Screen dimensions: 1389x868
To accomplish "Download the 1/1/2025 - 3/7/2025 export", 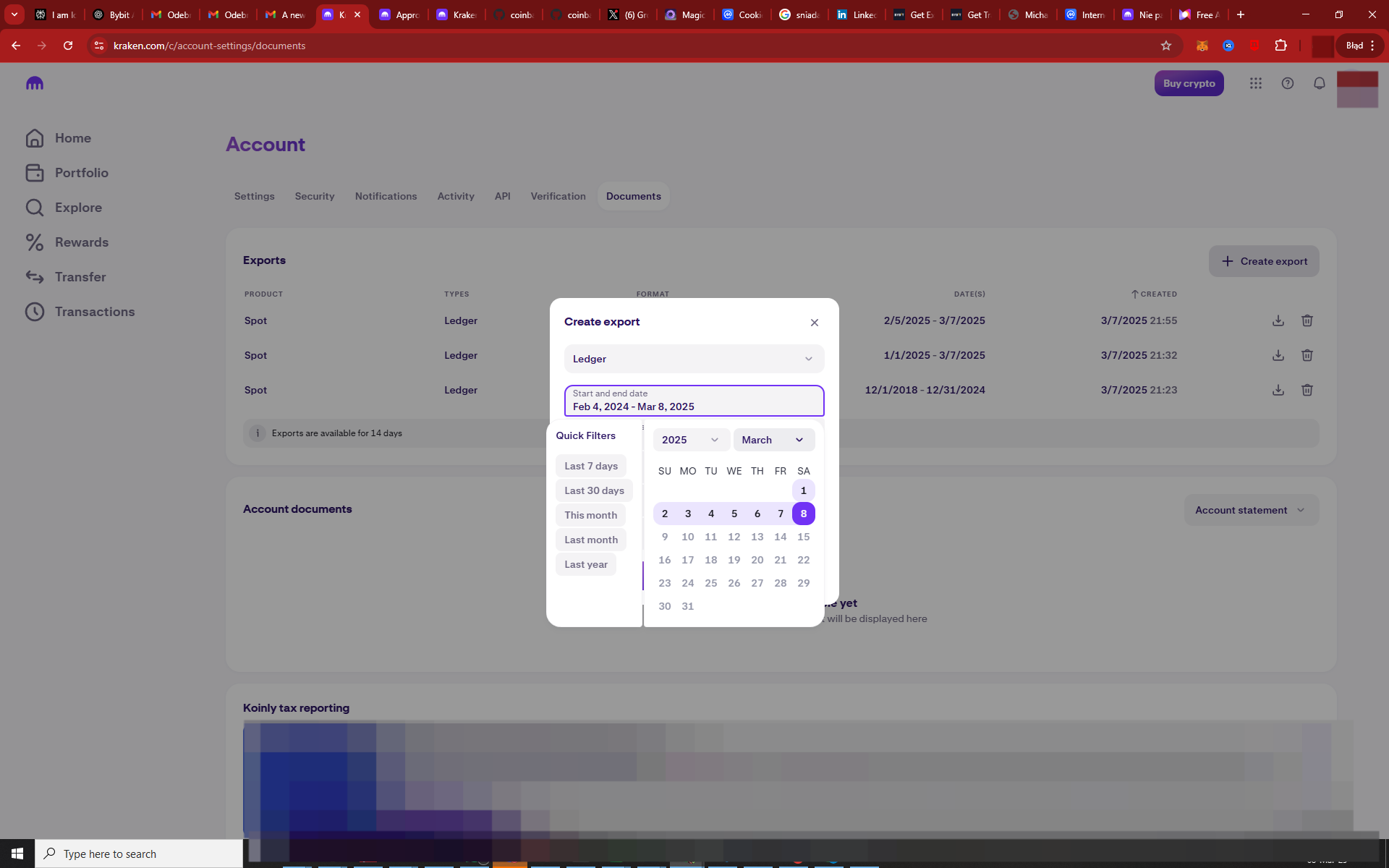I will tap(1278, 355).
